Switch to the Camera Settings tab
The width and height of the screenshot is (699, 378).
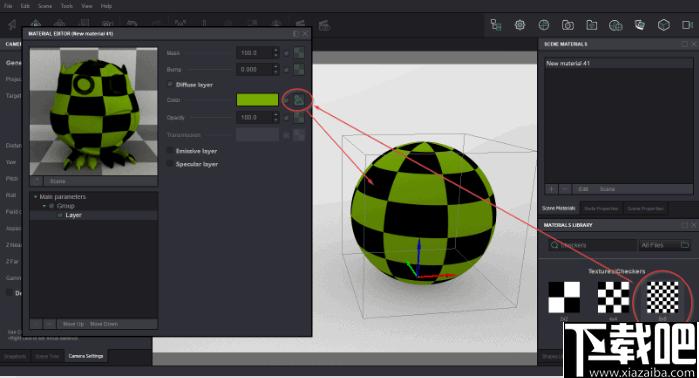[x=86, y=356]
